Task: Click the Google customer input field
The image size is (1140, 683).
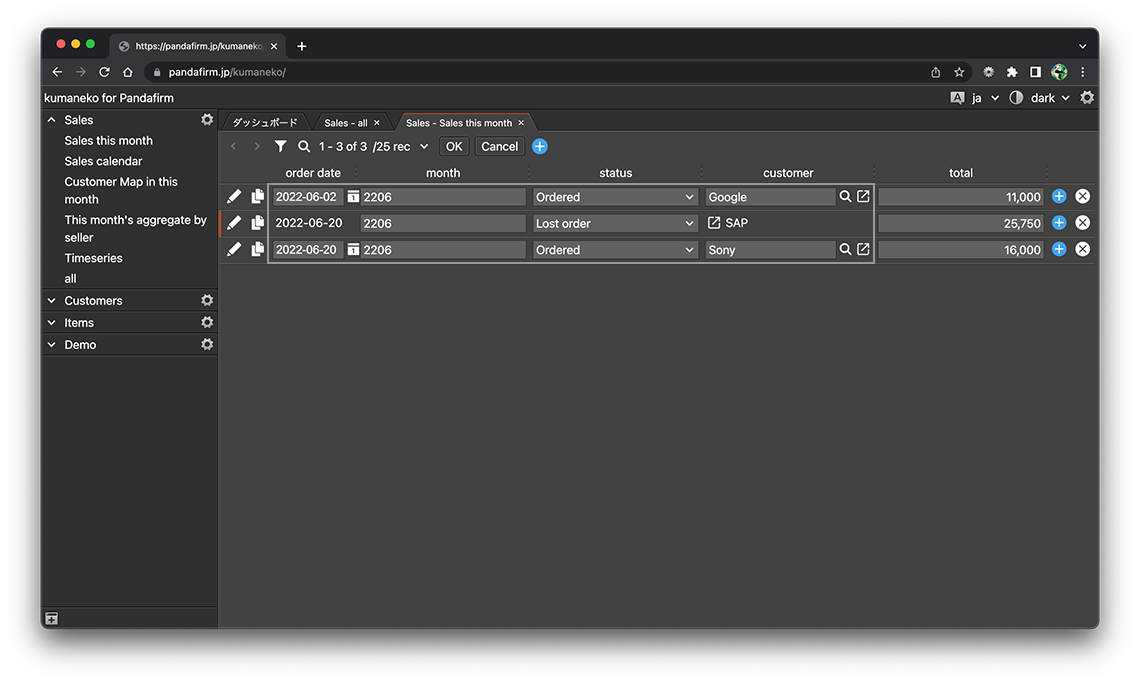Action: 769,197
